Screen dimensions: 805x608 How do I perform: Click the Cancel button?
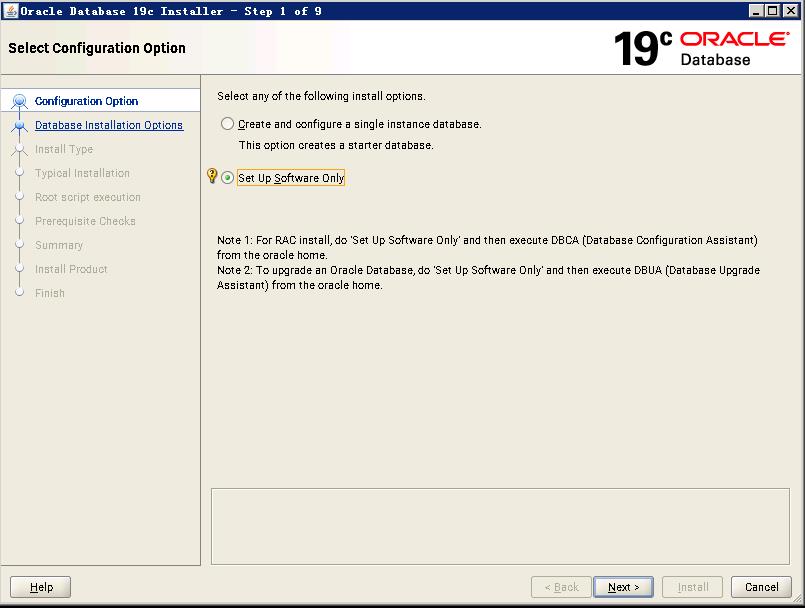coord(761,587)
